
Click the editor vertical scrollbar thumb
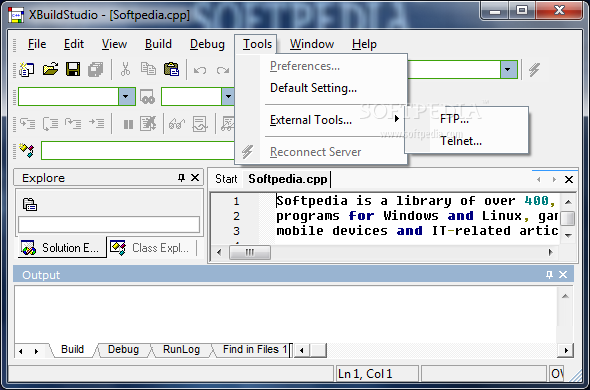(x=568, y=218)
